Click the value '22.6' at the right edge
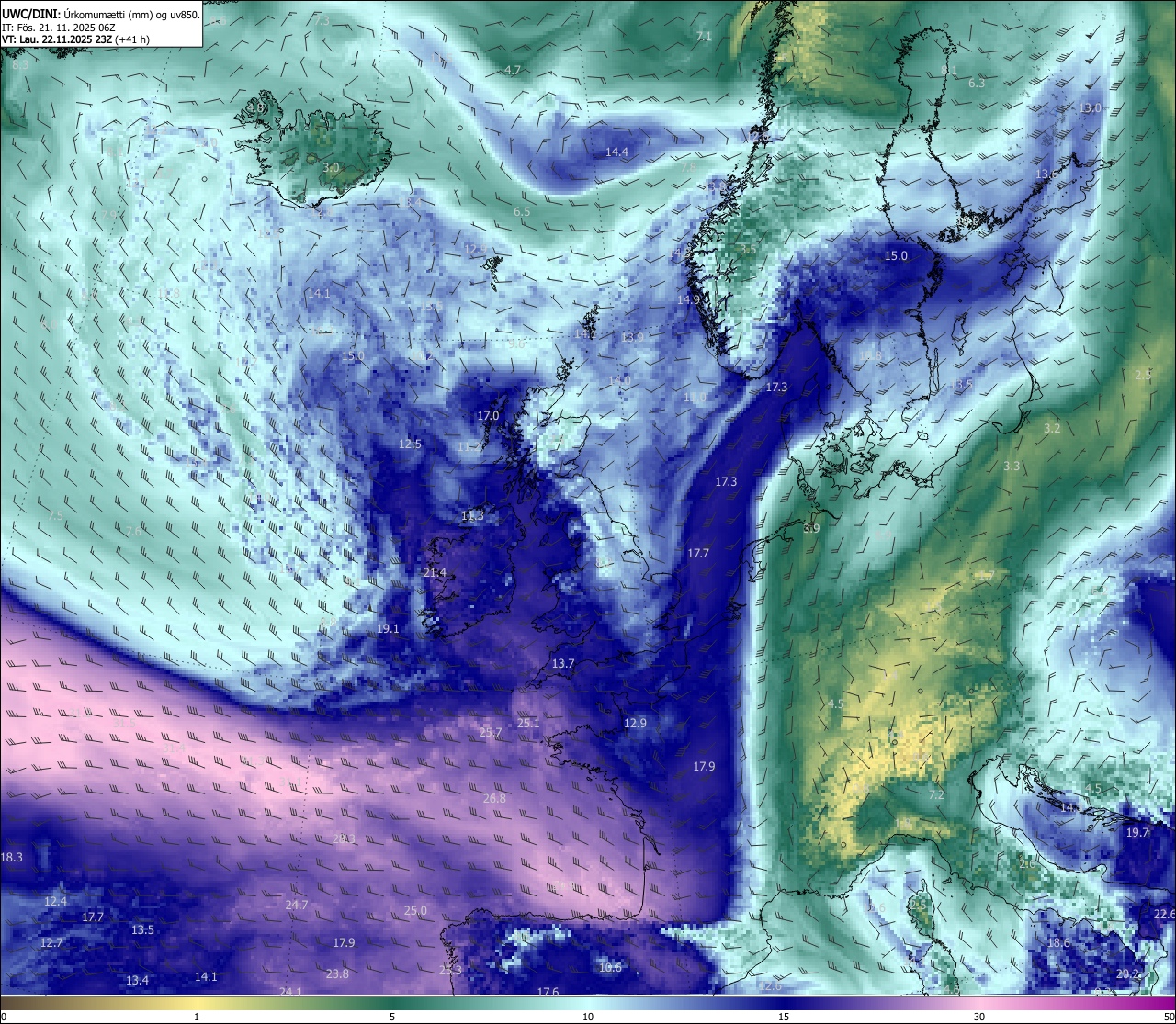Viewport: 1176px width, 1024px height. click(1164, 915)
